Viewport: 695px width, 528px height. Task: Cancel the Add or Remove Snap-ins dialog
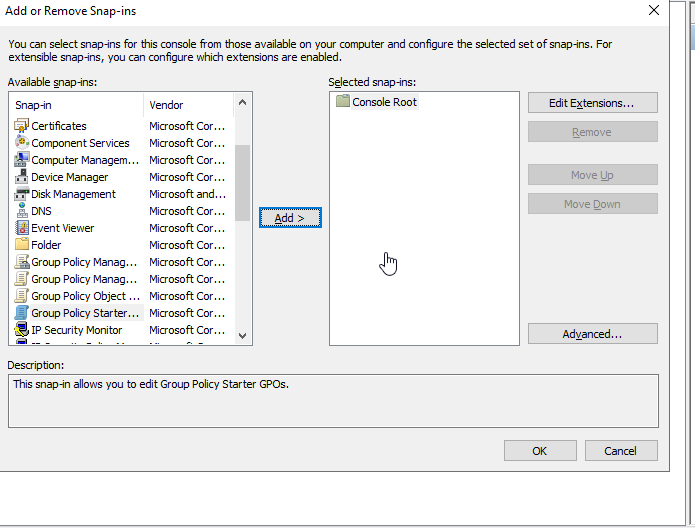[621, 451]
